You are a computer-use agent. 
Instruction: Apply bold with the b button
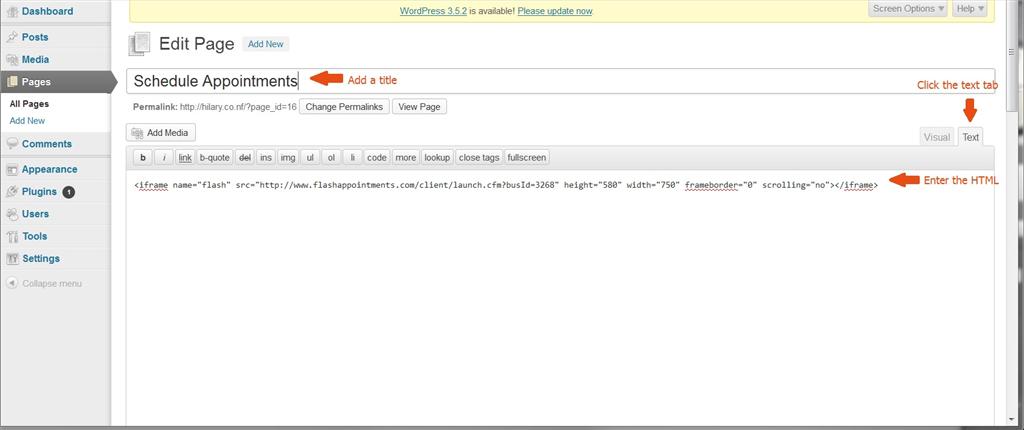142,157
